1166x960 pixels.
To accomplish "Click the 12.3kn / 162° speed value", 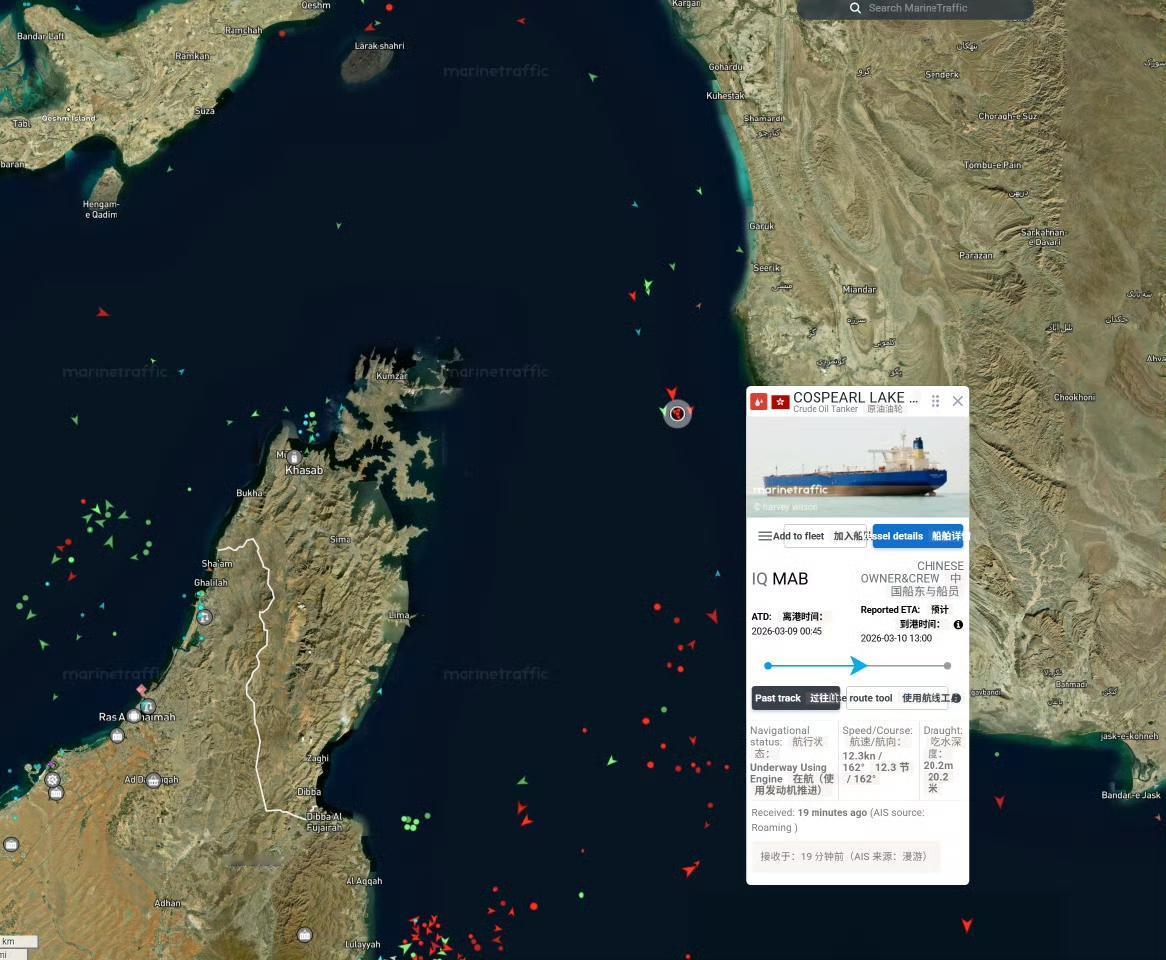I will pyautogui.click(x=862, y=761).
